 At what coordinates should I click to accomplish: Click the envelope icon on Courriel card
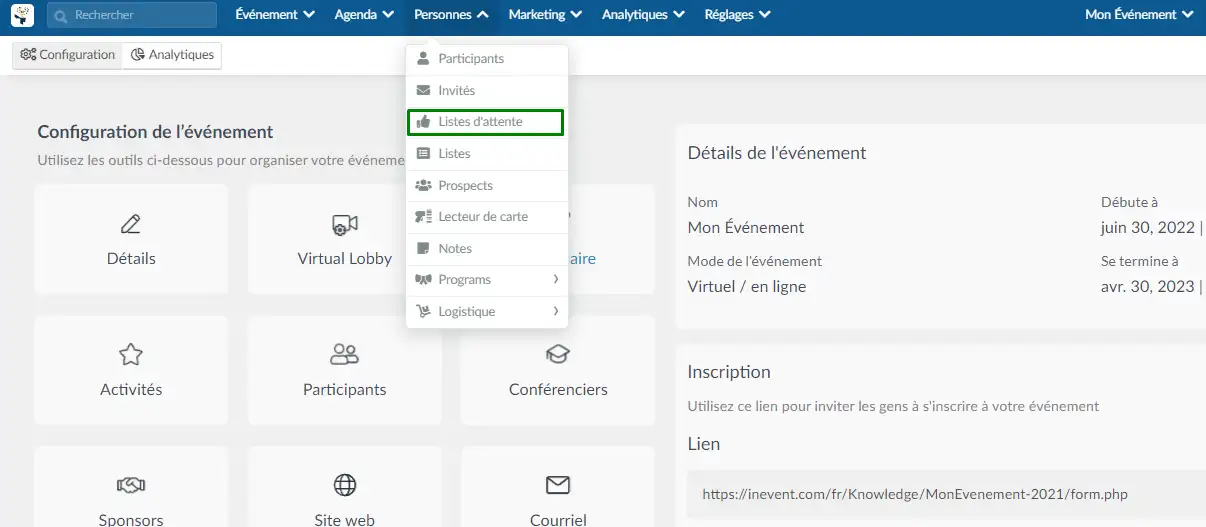click(558, 485)
